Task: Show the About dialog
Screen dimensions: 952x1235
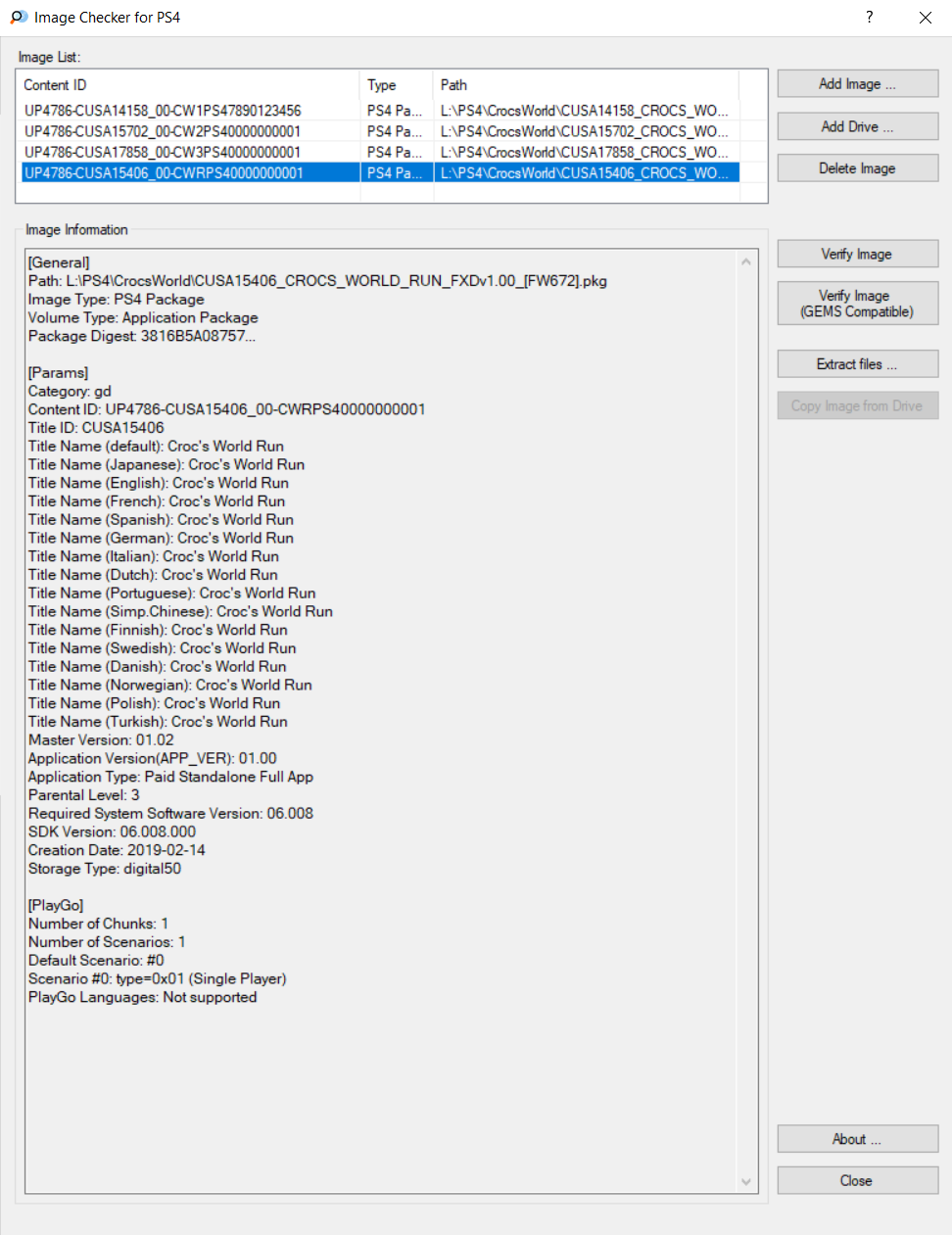Action: [x=857, y=1139]
